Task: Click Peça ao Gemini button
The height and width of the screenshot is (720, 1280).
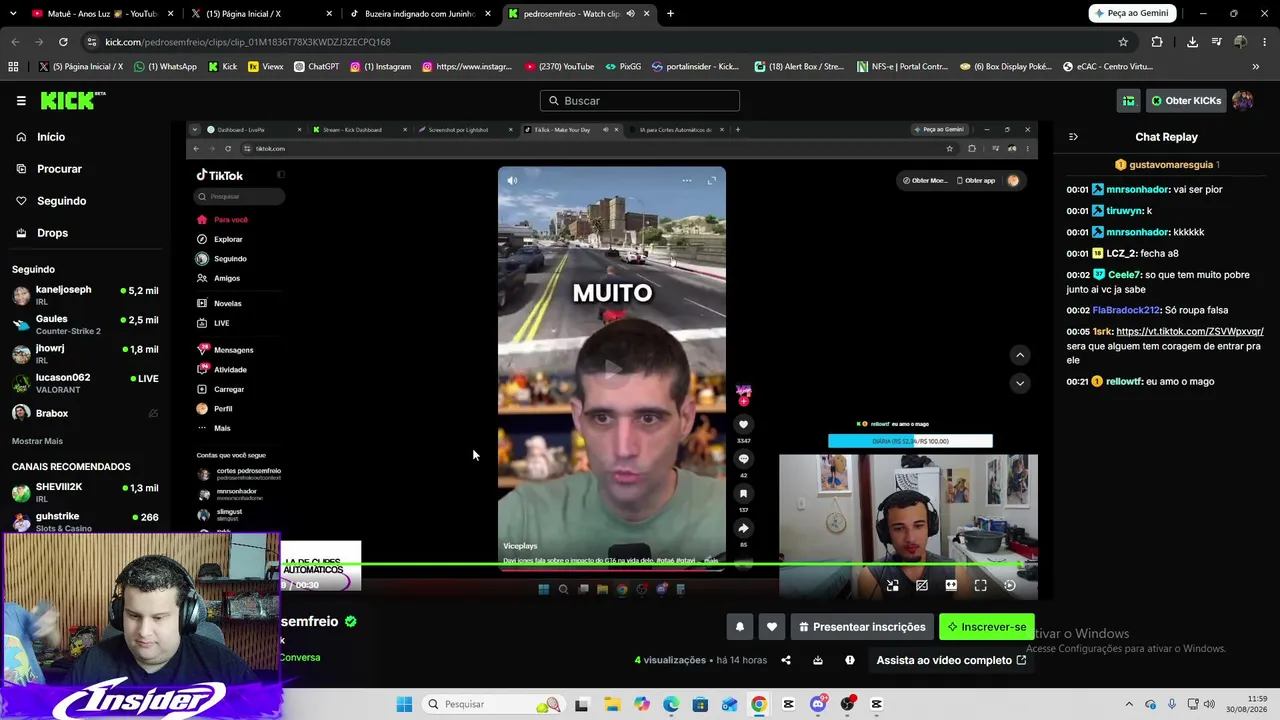Action: [1131, 13]
